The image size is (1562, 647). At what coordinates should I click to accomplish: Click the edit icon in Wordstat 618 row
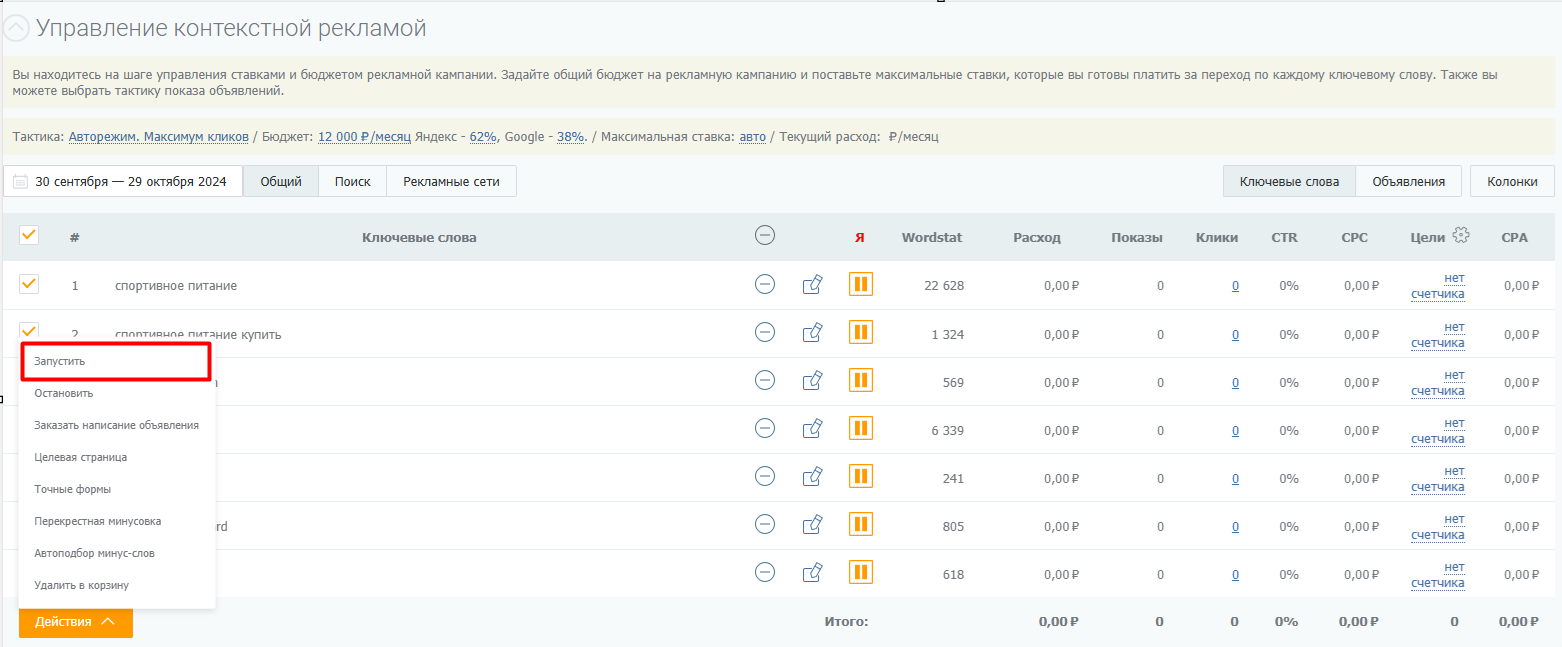point(813,573)
